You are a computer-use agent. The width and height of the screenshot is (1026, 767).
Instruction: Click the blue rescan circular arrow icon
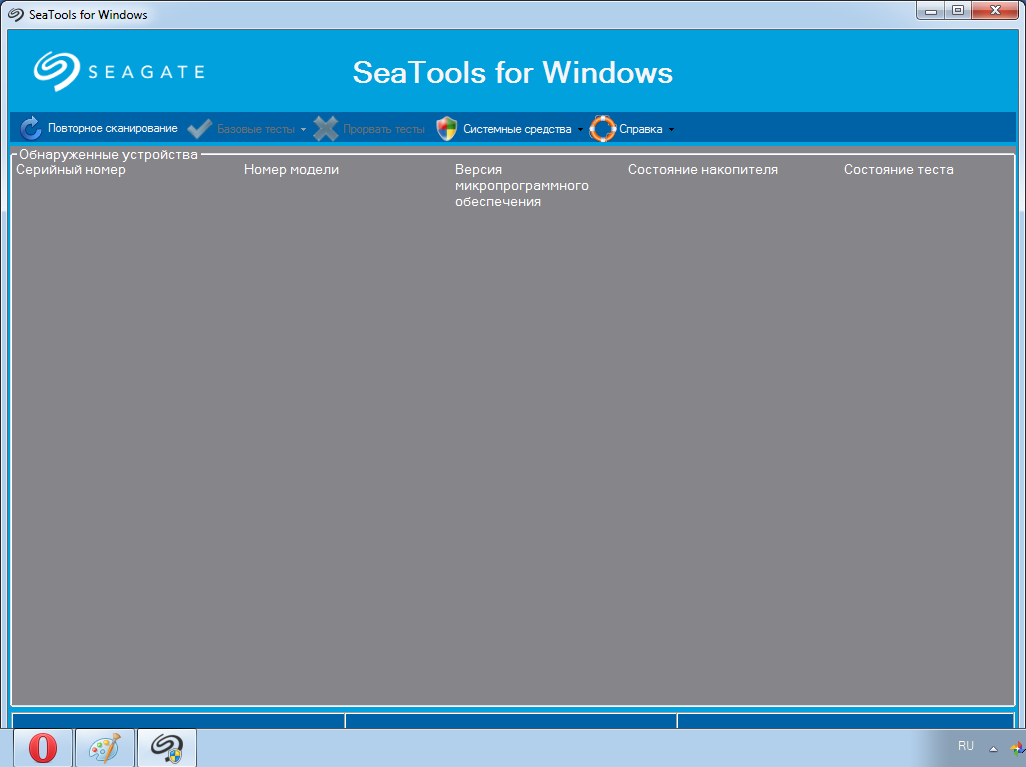pos(31,128)
